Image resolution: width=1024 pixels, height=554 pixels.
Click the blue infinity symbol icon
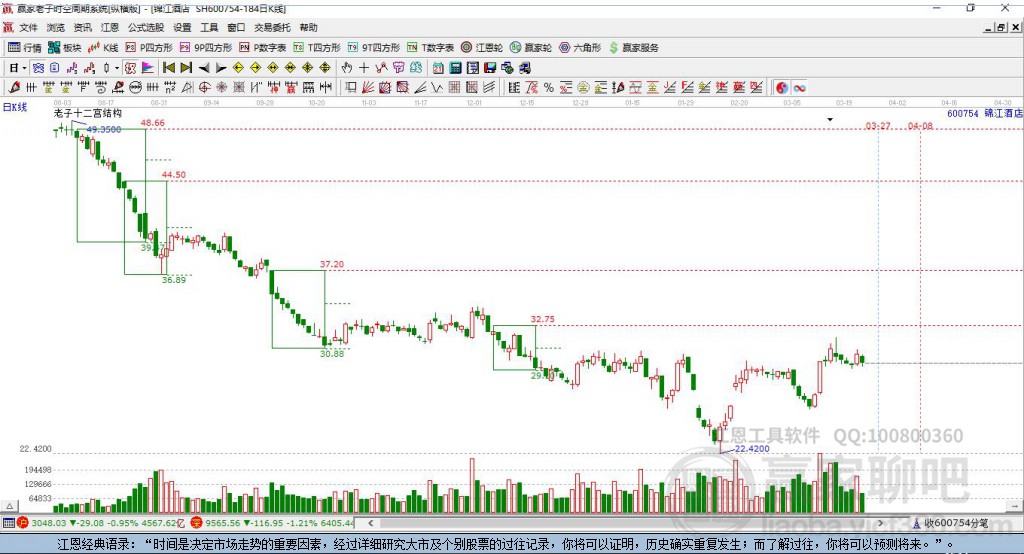799,88
